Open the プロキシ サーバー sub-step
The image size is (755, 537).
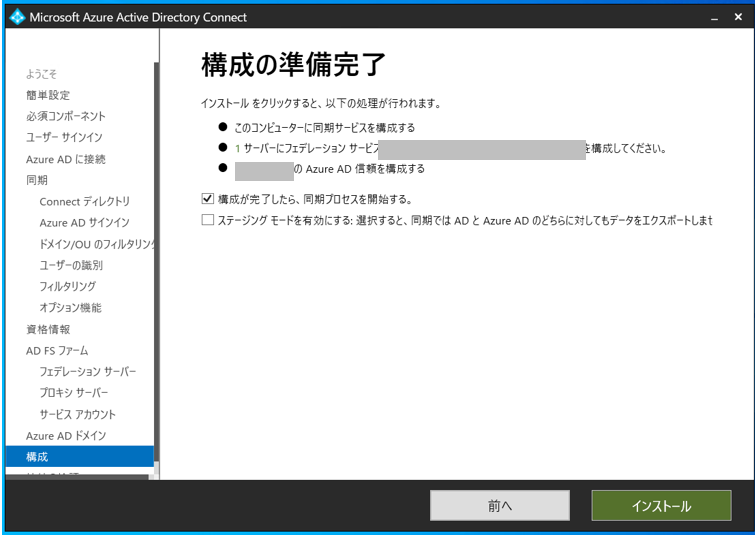click(74, 393)
